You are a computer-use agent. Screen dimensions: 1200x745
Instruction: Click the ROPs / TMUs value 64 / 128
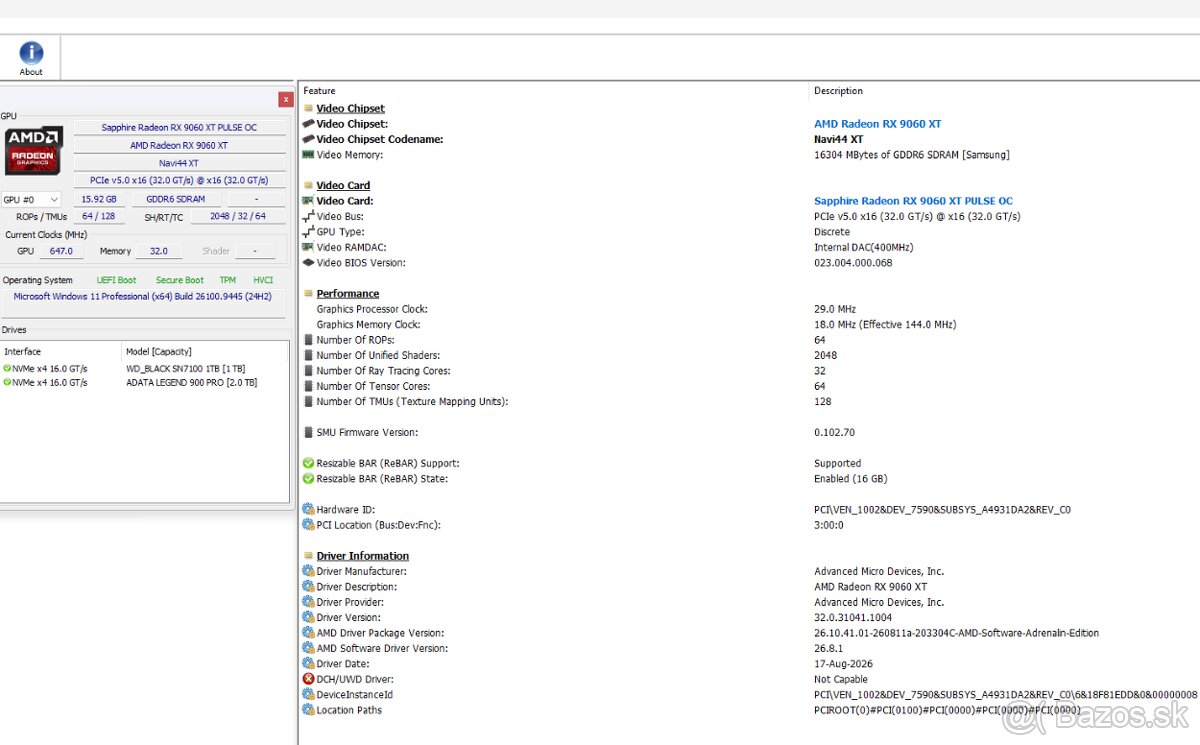tap(98, 216)
